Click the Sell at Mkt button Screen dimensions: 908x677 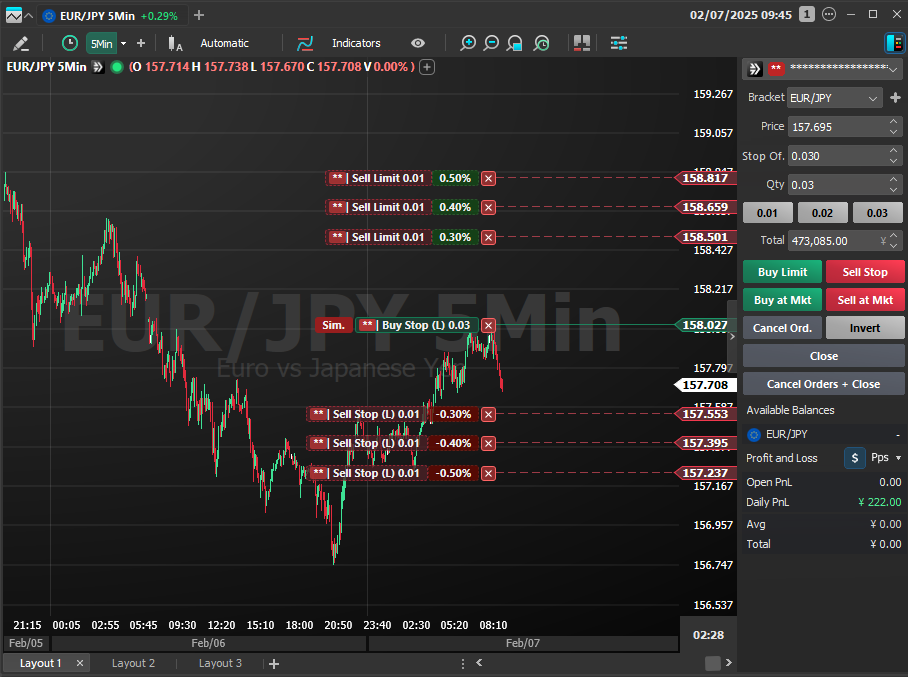tap(864, 300)
